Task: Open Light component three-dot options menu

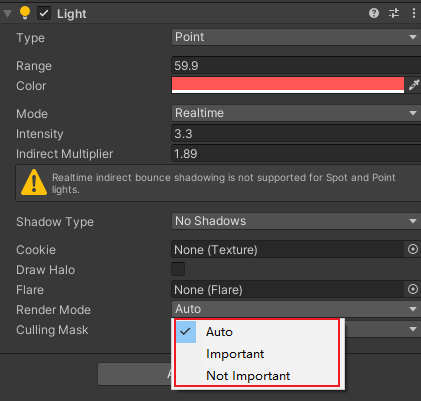Action: [414, 13]
